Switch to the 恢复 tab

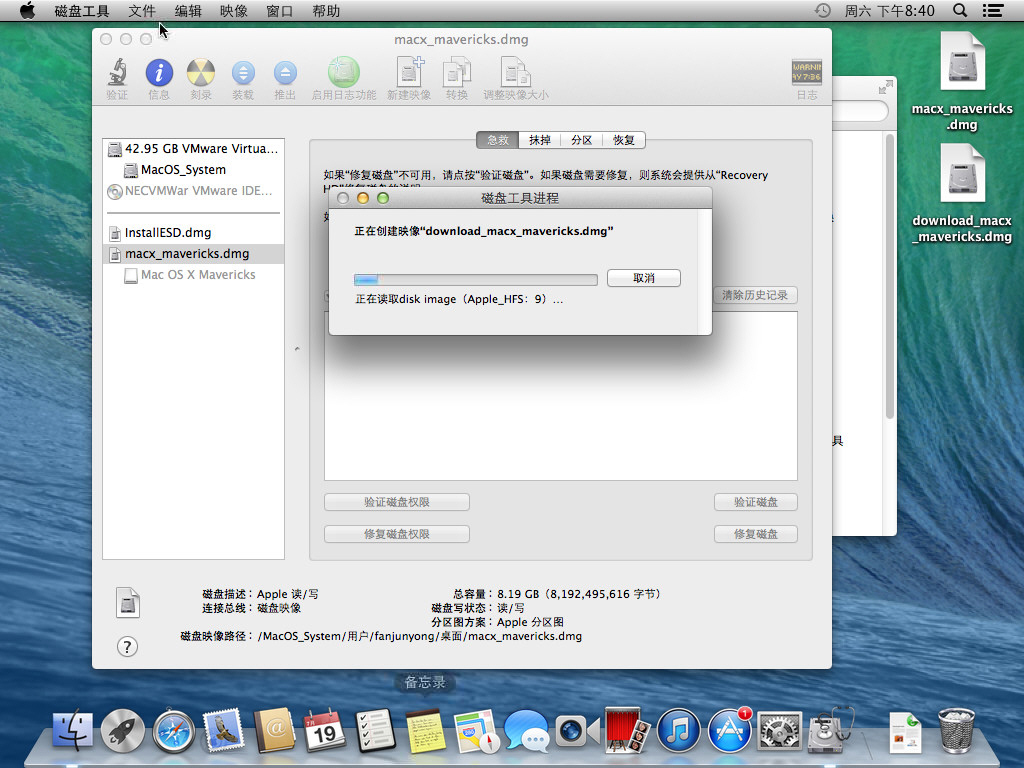click(x=624, y=140)
